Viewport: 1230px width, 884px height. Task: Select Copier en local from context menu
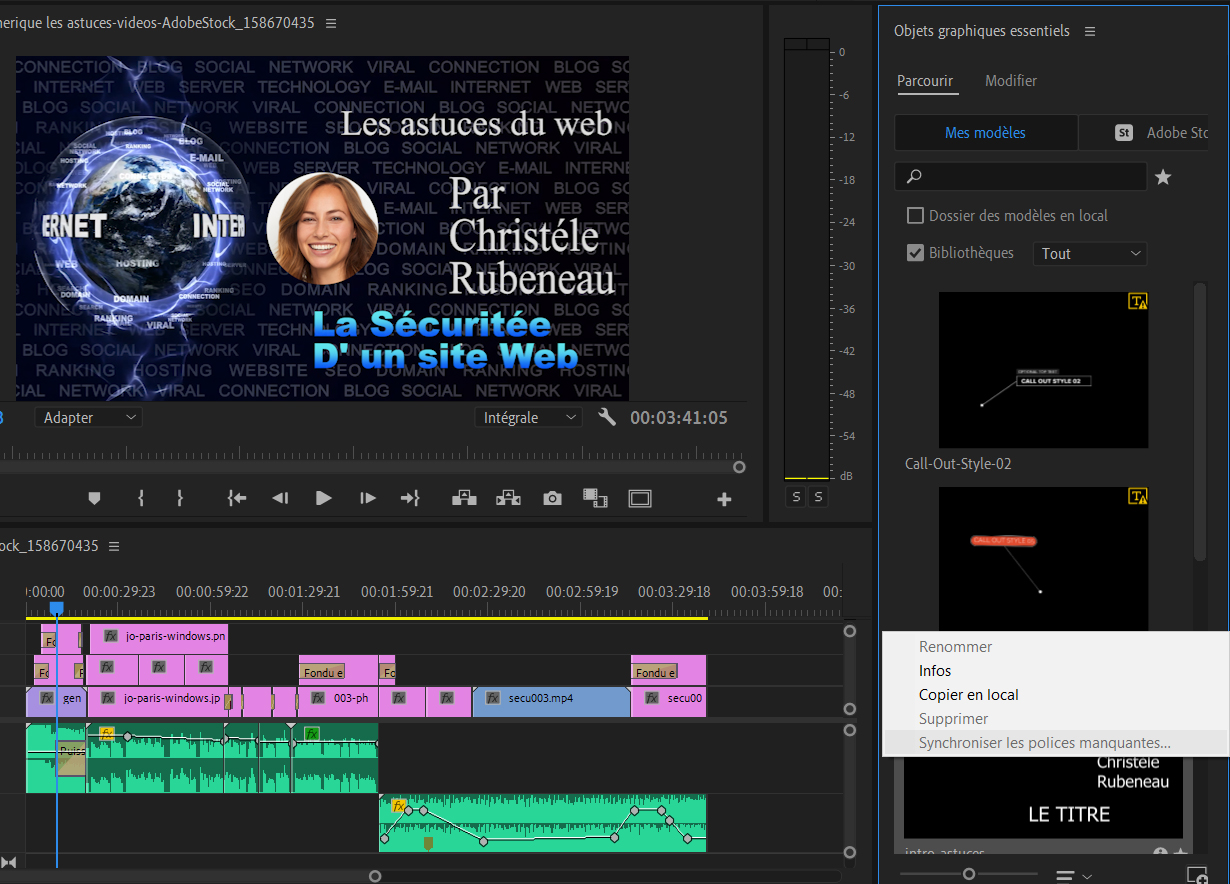coord(968,695)
